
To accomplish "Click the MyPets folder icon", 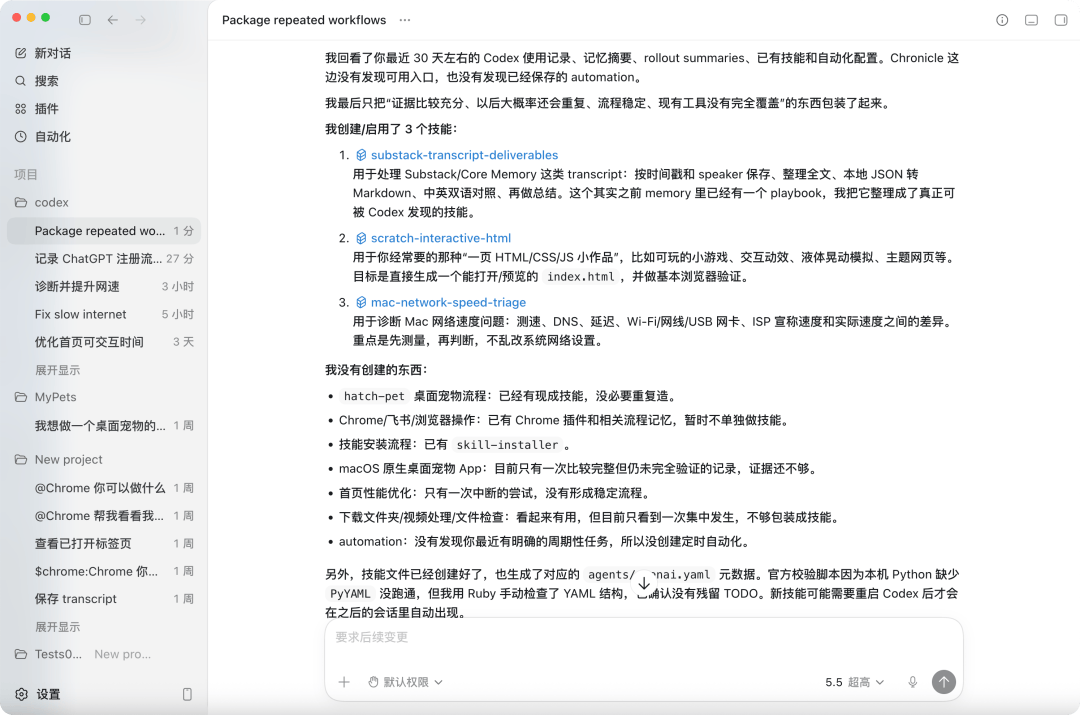I will tap(21, 397).
